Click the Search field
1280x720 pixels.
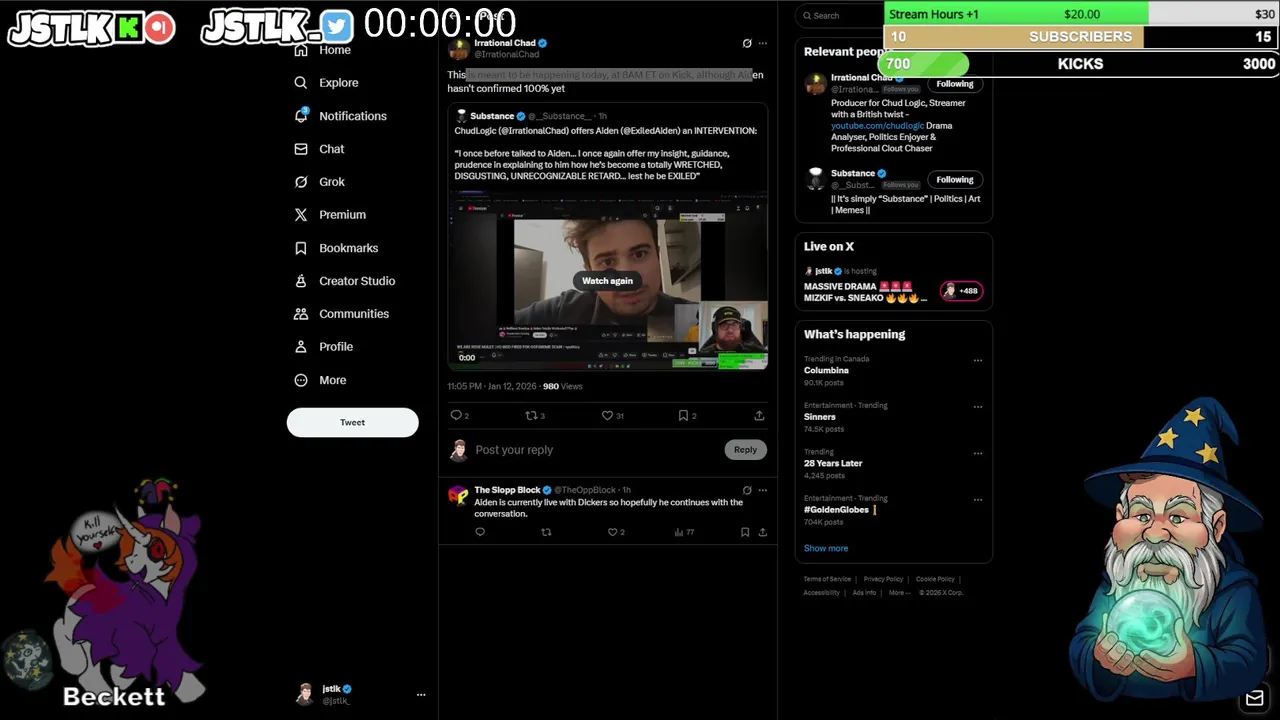point(840,15)
